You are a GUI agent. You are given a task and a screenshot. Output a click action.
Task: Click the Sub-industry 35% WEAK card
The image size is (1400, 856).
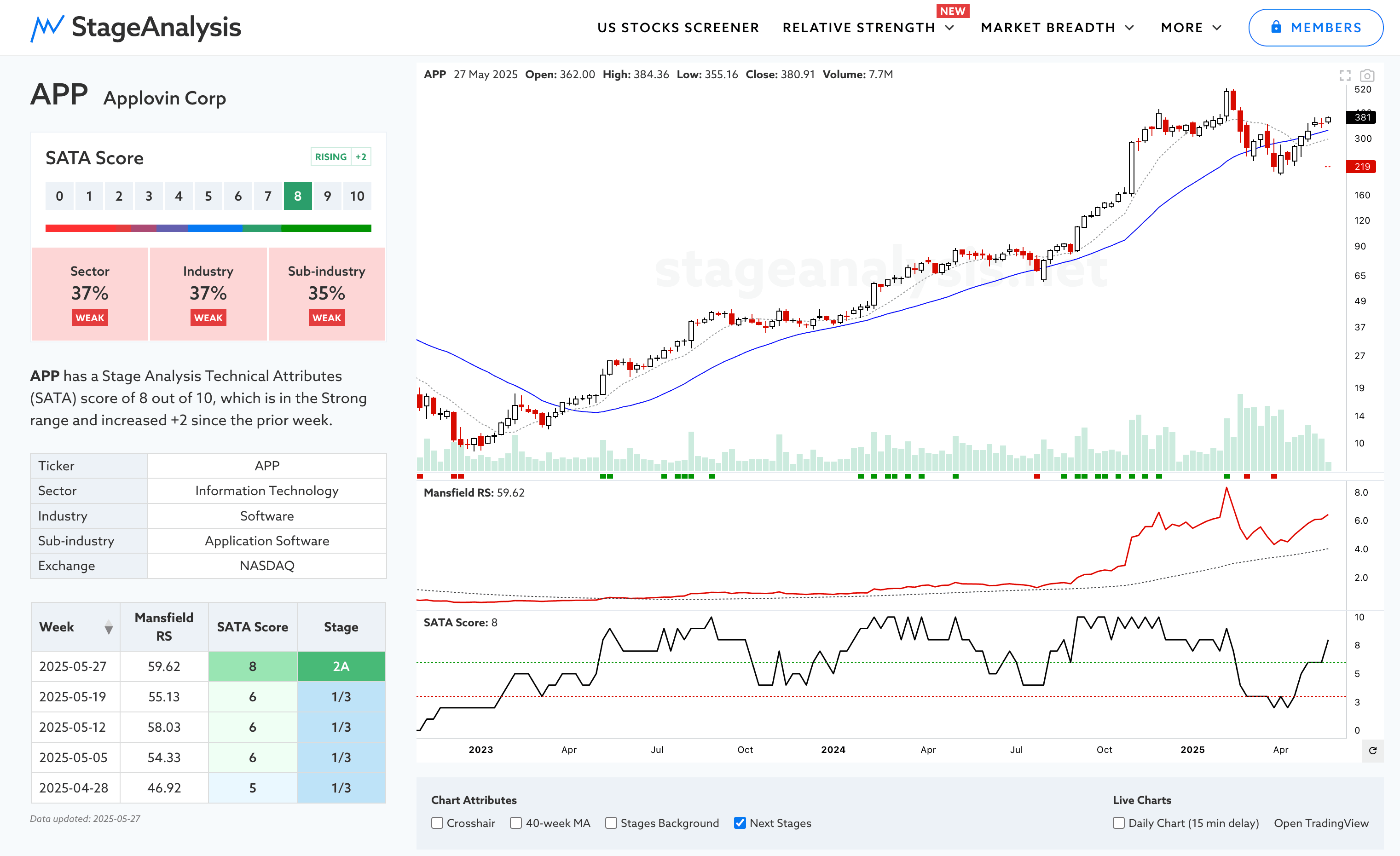click(327, 294)
